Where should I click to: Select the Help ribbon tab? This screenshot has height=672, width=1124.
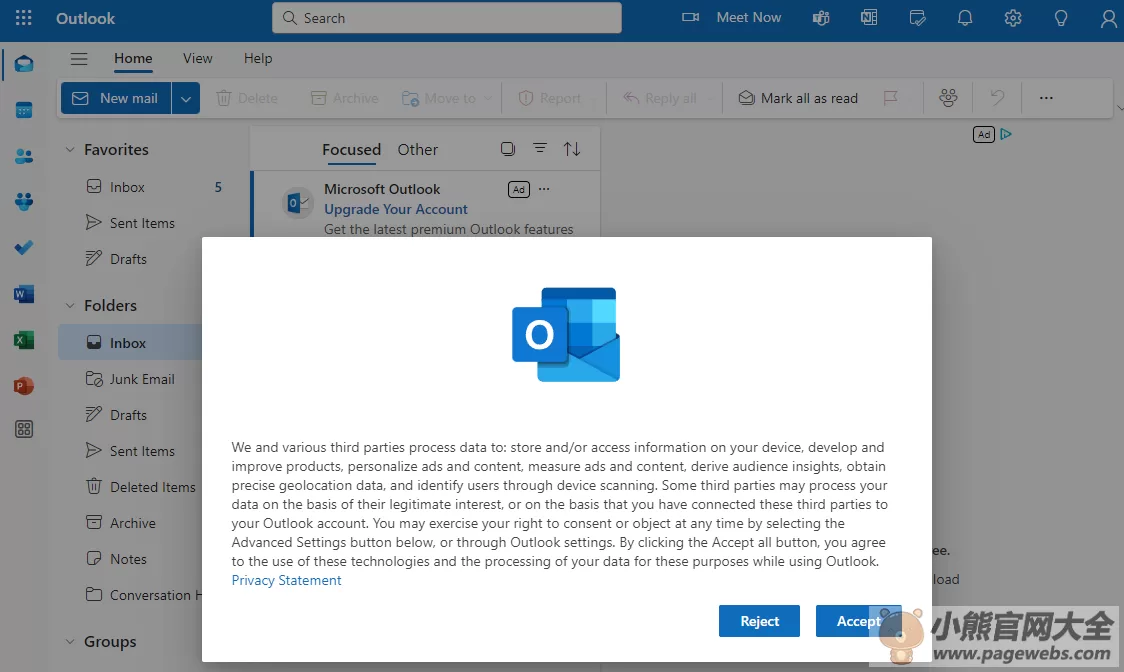[x=258, y=58]
